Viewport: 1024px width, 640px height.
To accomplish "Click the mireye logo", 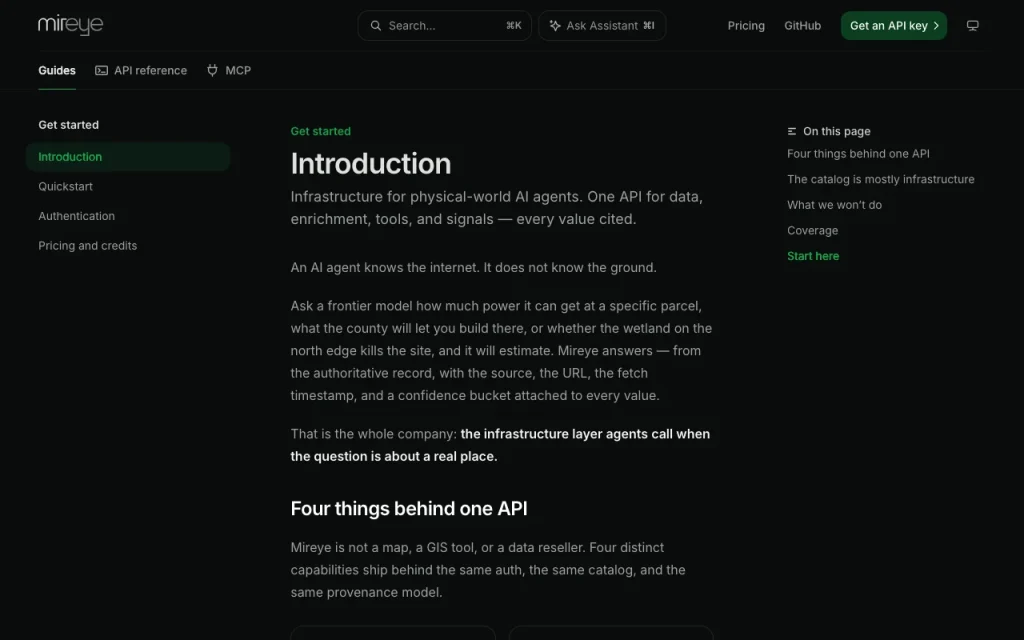I will pos(71,25).
